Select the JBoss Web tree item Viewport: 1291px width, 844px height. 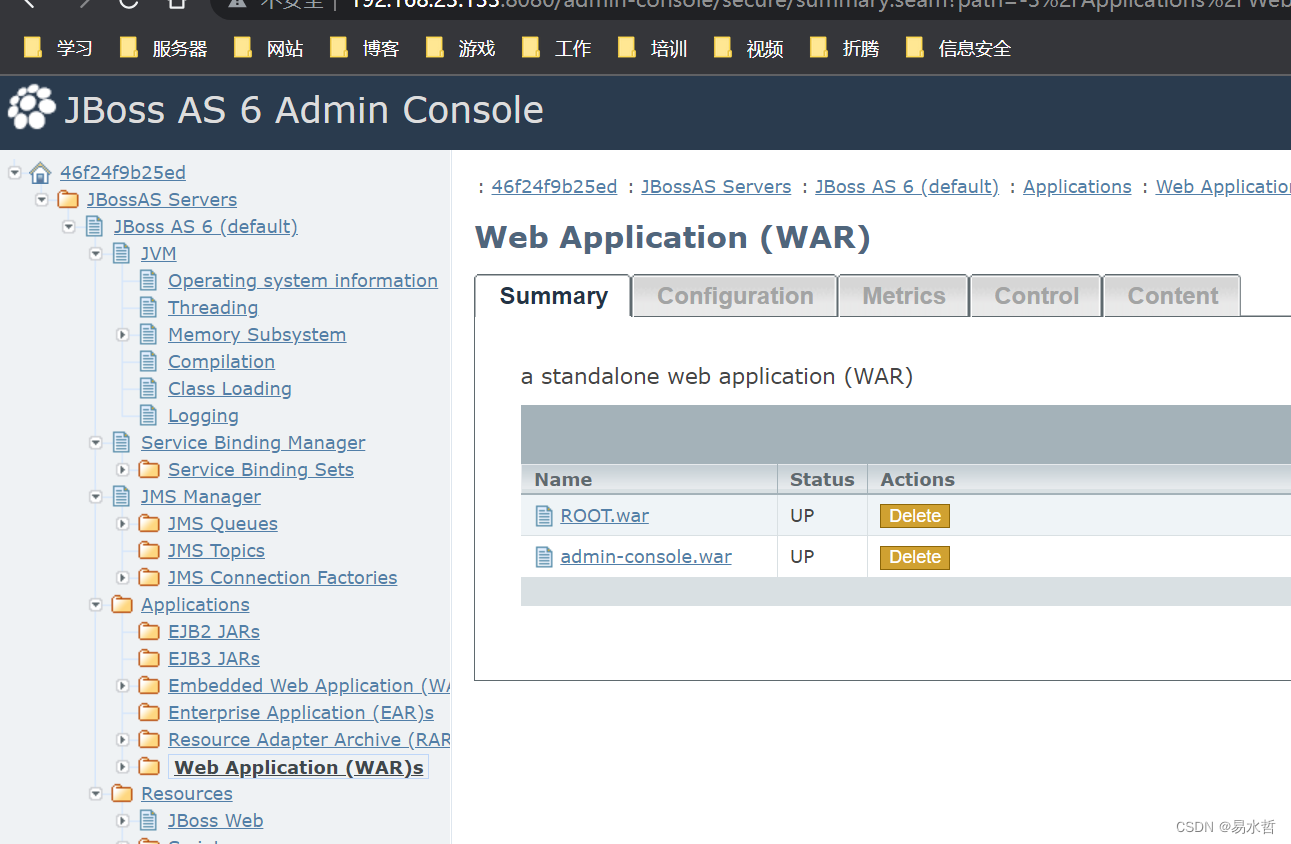click(215, 821)
